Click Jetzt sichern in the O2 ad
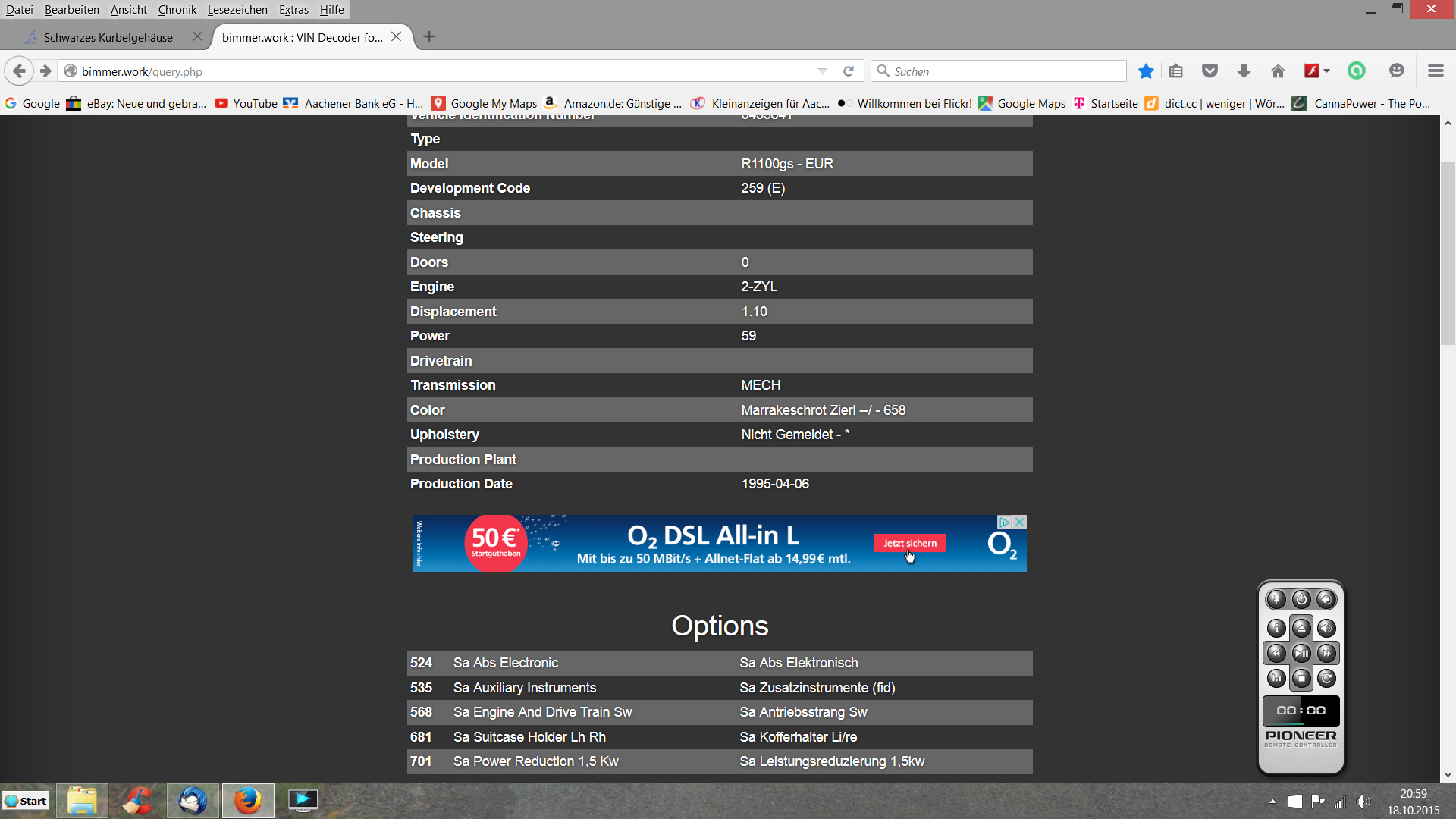 [909, 543]
